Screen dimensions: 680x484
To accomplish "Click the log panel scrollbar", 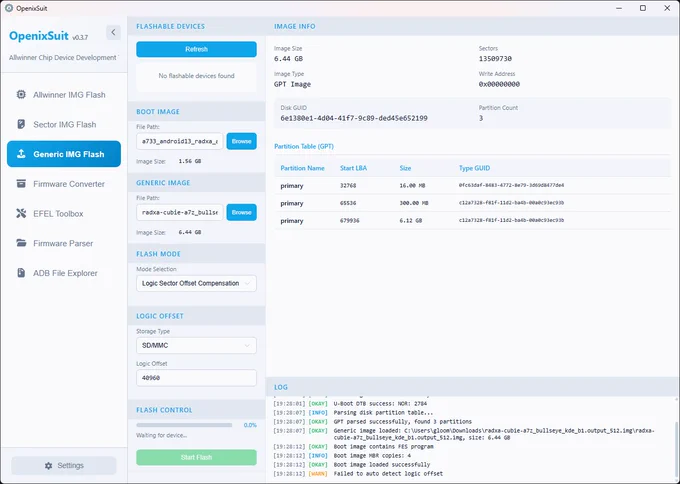I will (677, 451).
